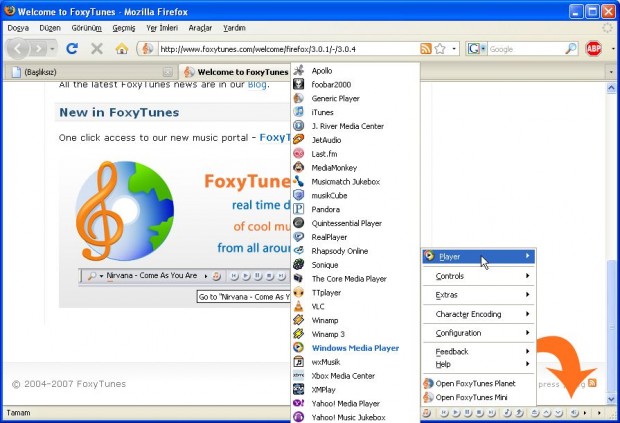Pick Quintessential Player
Viewport: 620px width, 423px height.
[x=355, y=223]
